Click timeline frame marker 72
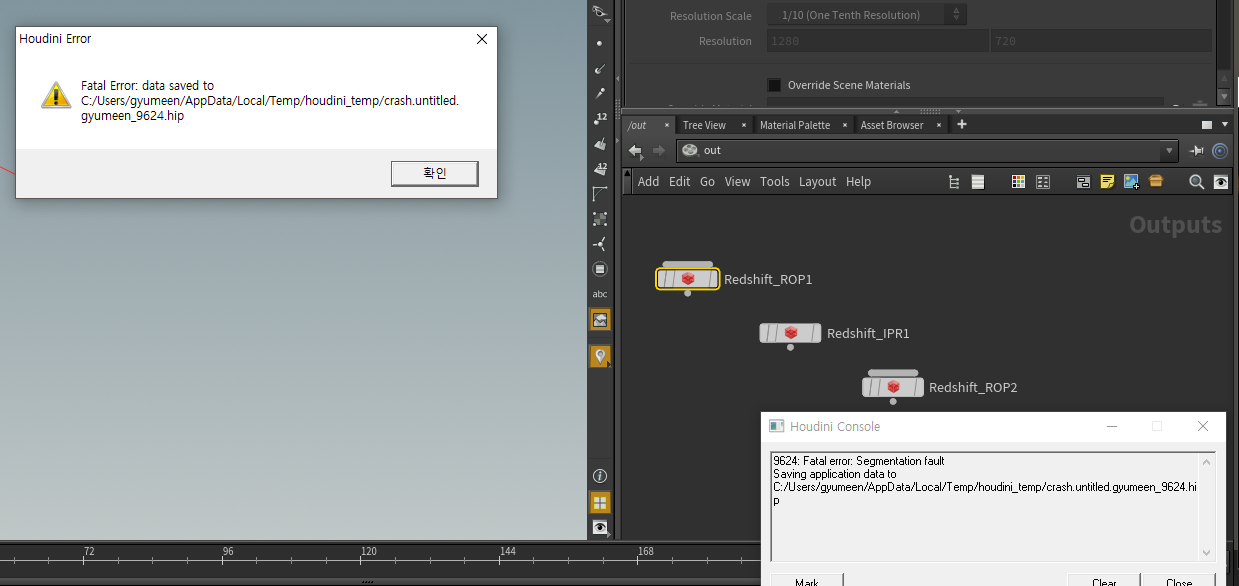Image resolution: width=1239 pixels, height=586 pixels. pyautogui.click(x=89, y=551)
